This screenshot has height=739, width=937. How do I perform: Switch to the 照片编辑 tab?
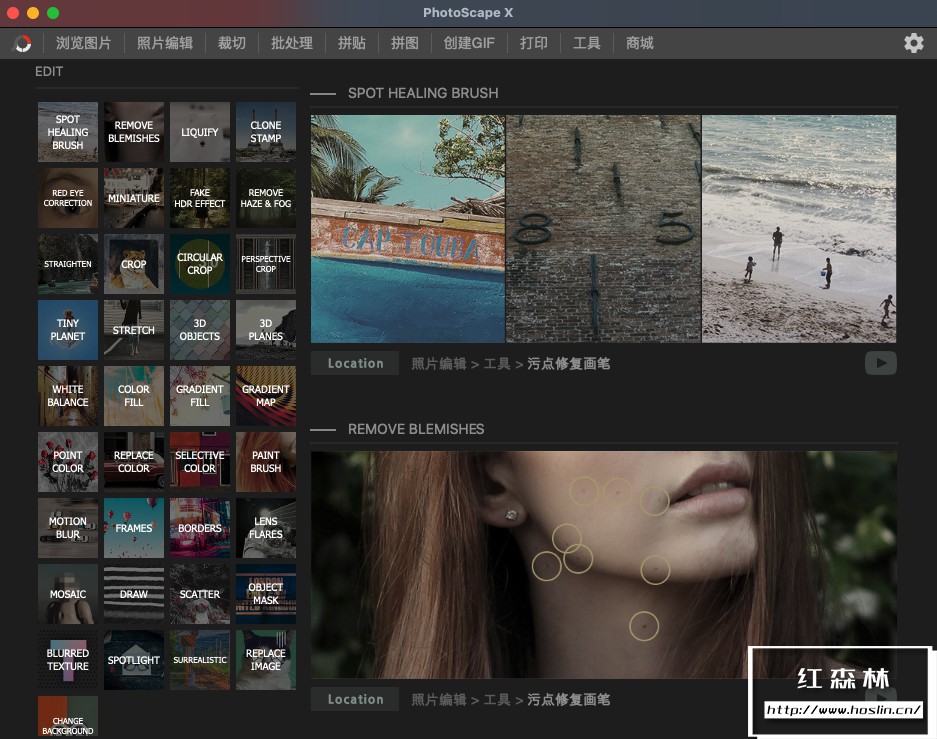tap(164, 43)
